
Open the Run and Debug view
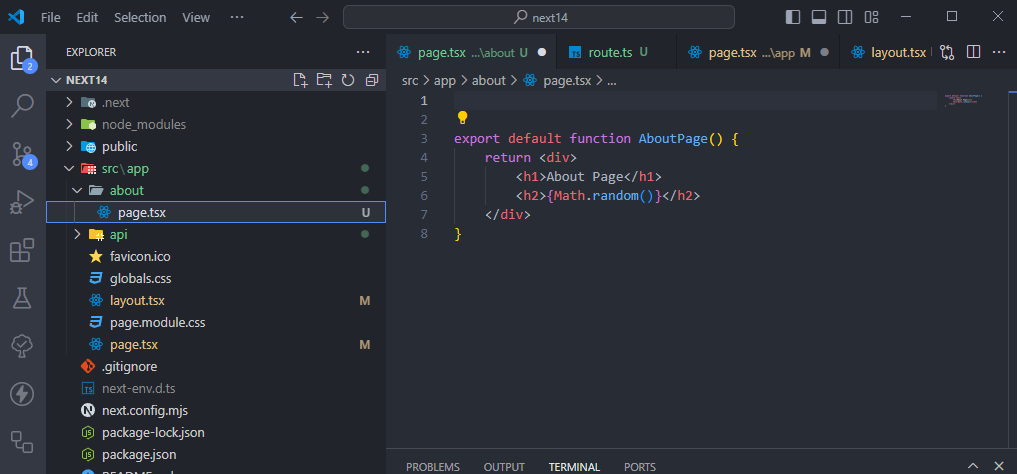(x=22, y=202)
